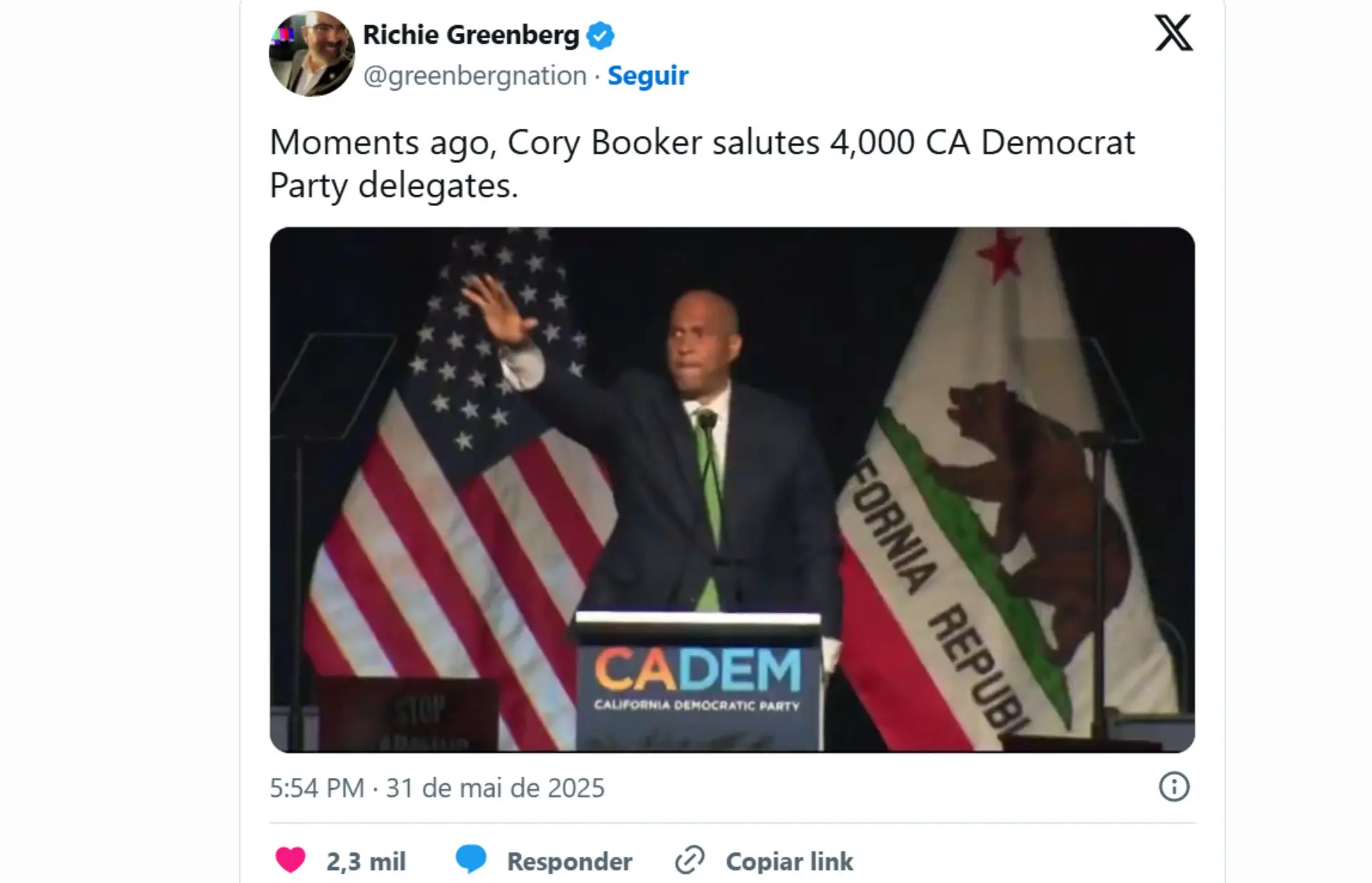Image resolution: width=1372 pixels, height=883 pixels.
Task: Click the info circle icon
Action: (x=1173, y=786)
